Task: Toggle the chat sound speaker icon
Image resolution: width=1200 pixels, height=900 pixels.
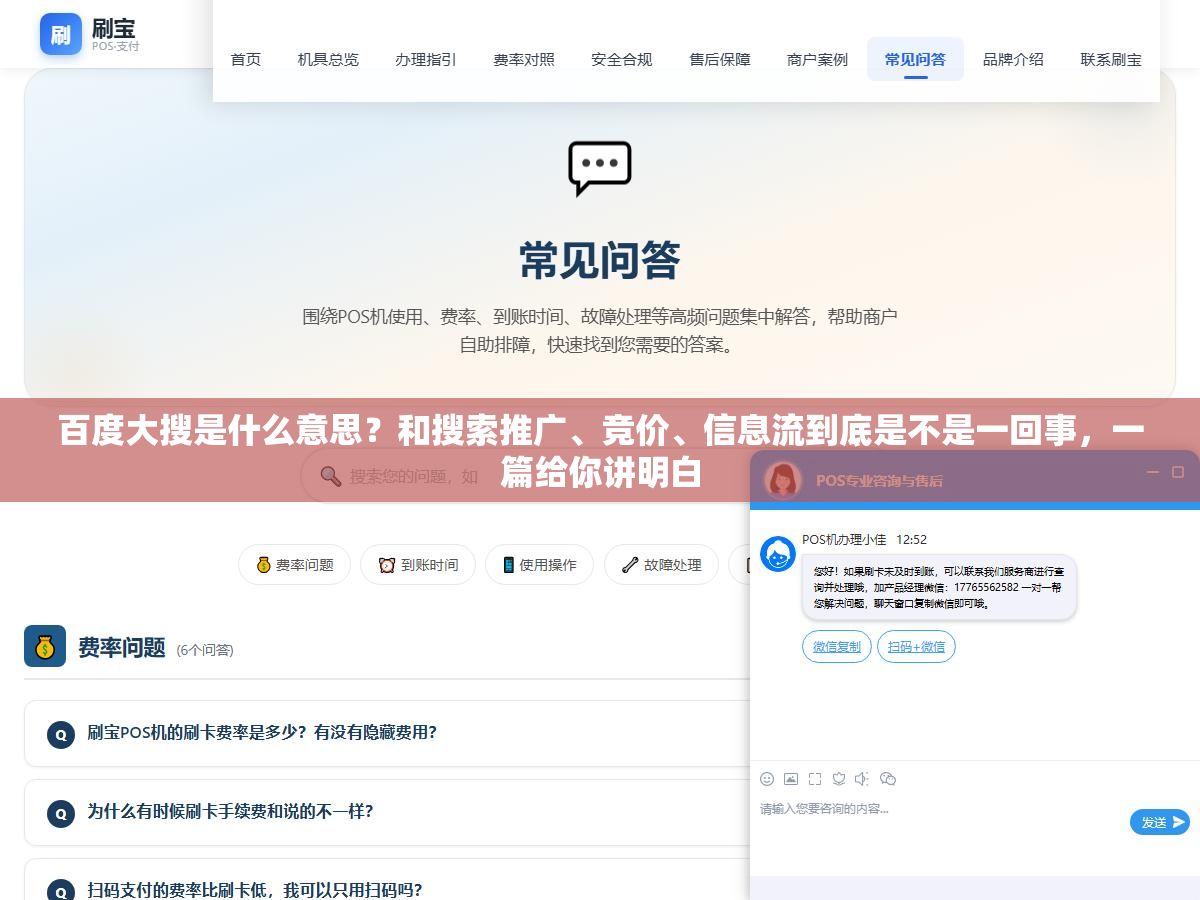Action: coord(862,779)
